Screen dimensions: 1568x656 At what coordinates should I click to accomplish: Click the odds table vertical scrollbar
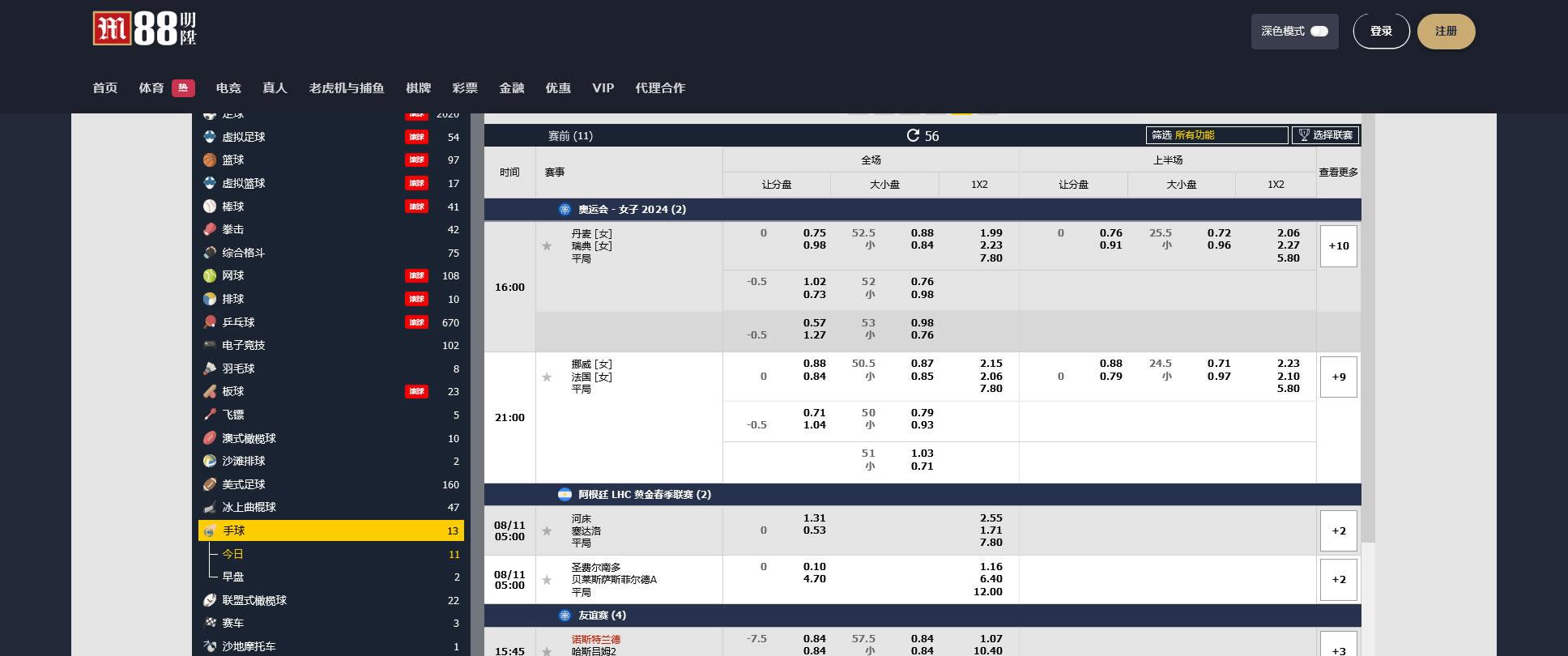click(1368, 328)
